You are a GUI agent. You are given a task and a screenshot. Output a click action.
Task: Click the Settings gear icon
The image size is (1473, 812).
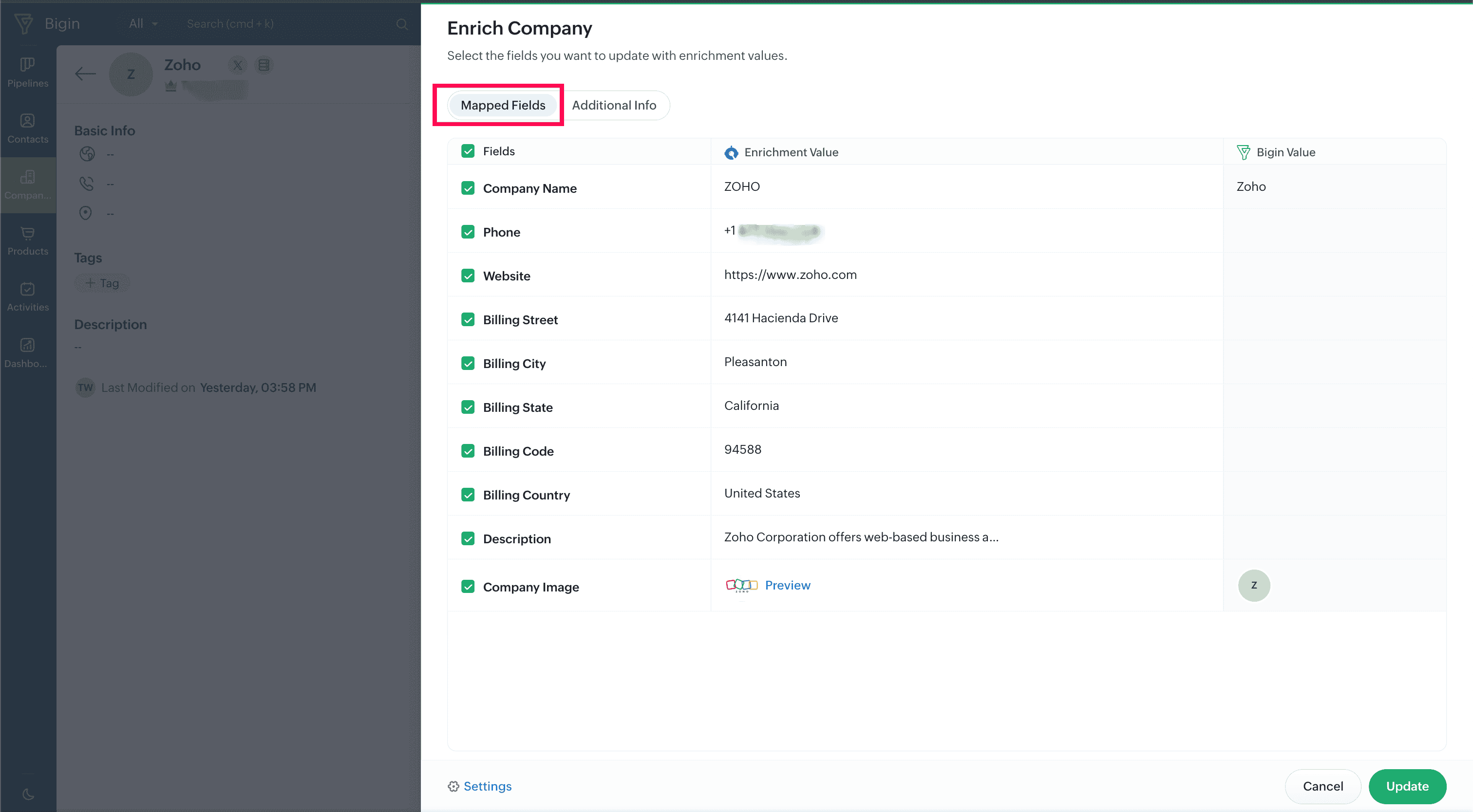(453, 786)
